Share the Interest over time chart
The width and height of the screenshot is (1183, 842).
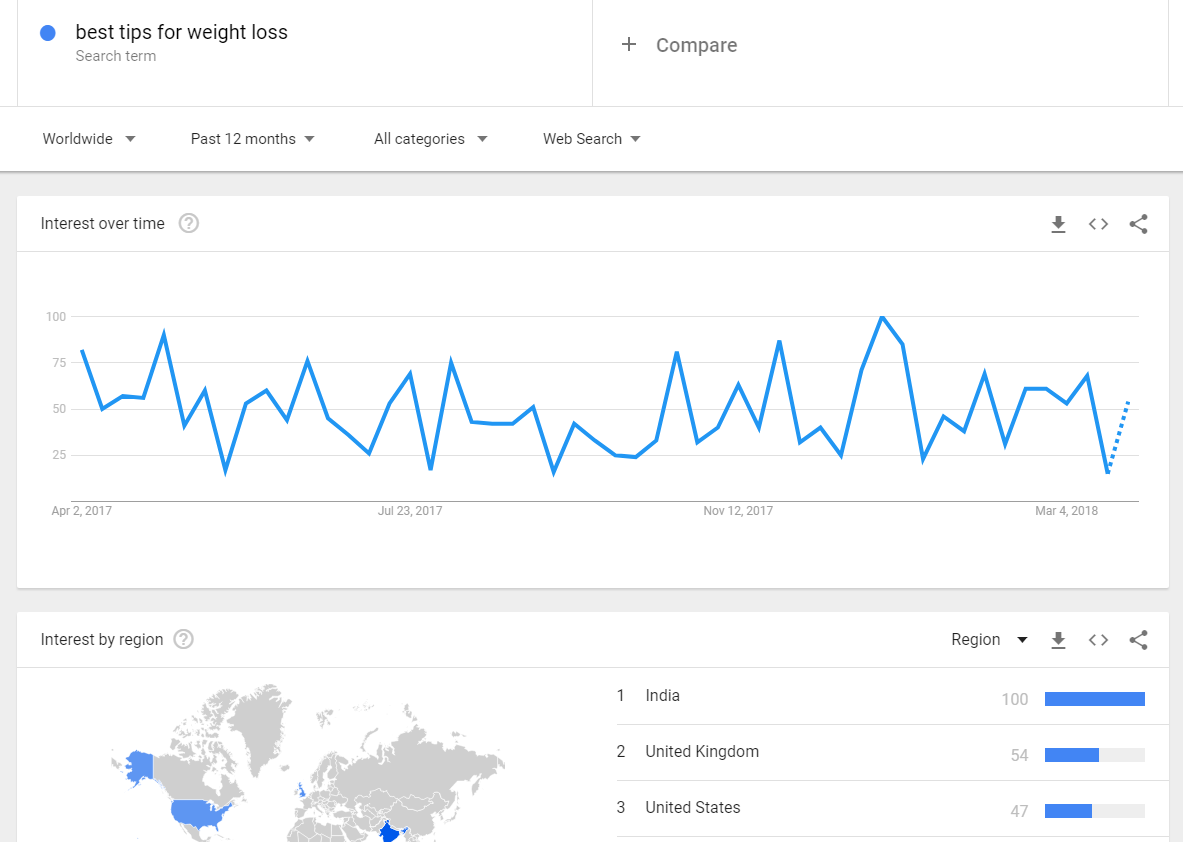1138,224
